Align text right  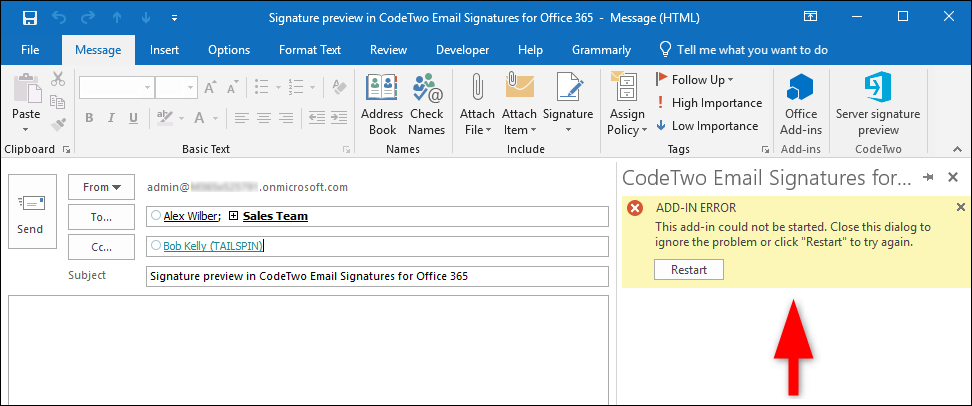pos(286,118)
